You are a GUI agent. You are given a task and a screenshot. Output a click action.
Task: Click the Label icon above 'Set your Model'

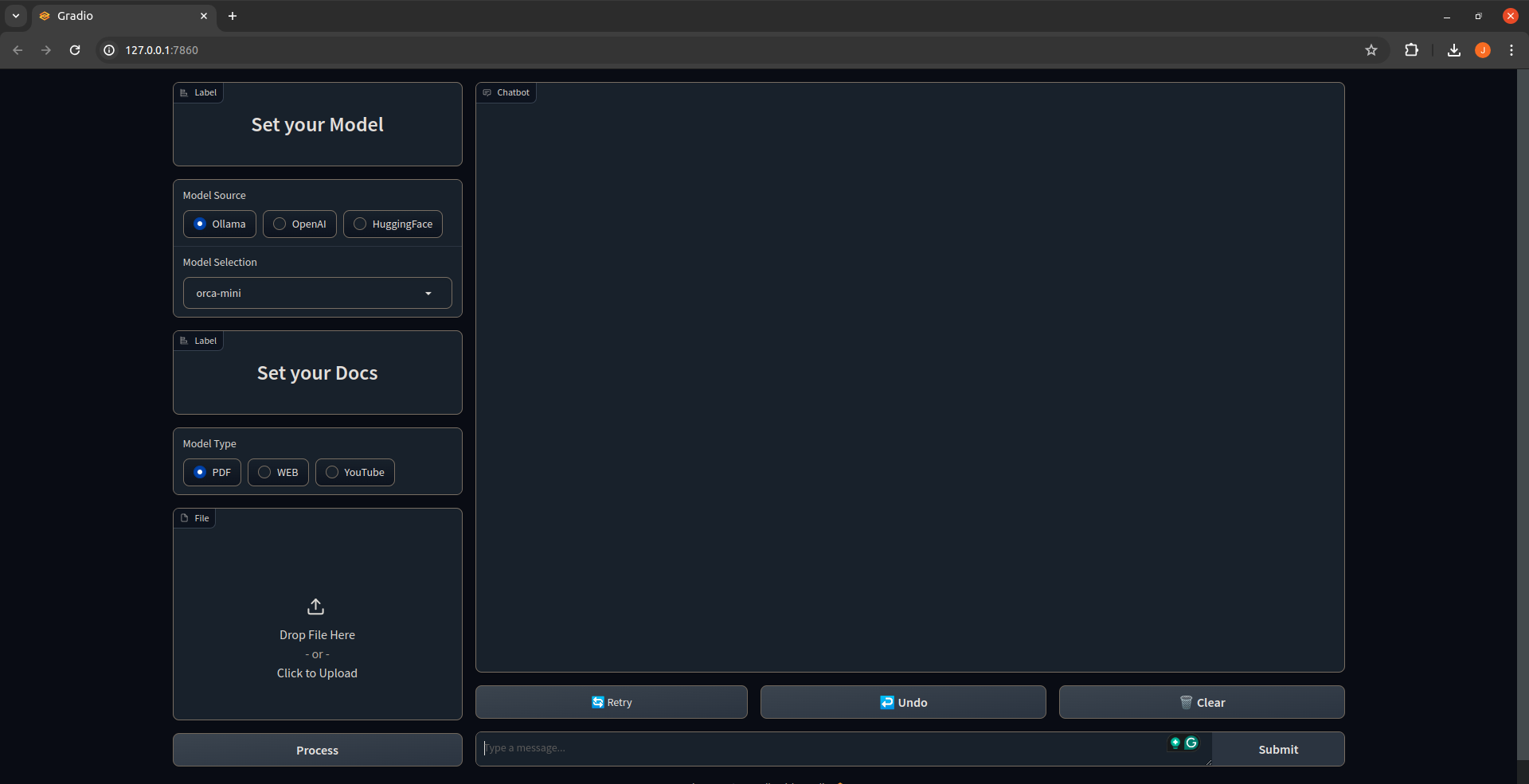(x=184, y=93)
